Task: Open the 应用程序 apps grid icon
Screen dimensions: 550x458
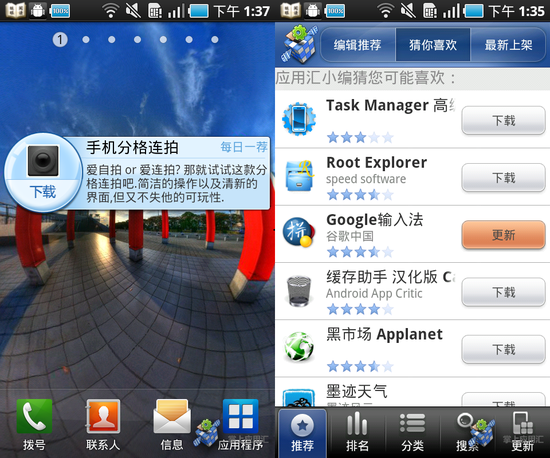Action: pyautogui.click(x=241, y=417)
